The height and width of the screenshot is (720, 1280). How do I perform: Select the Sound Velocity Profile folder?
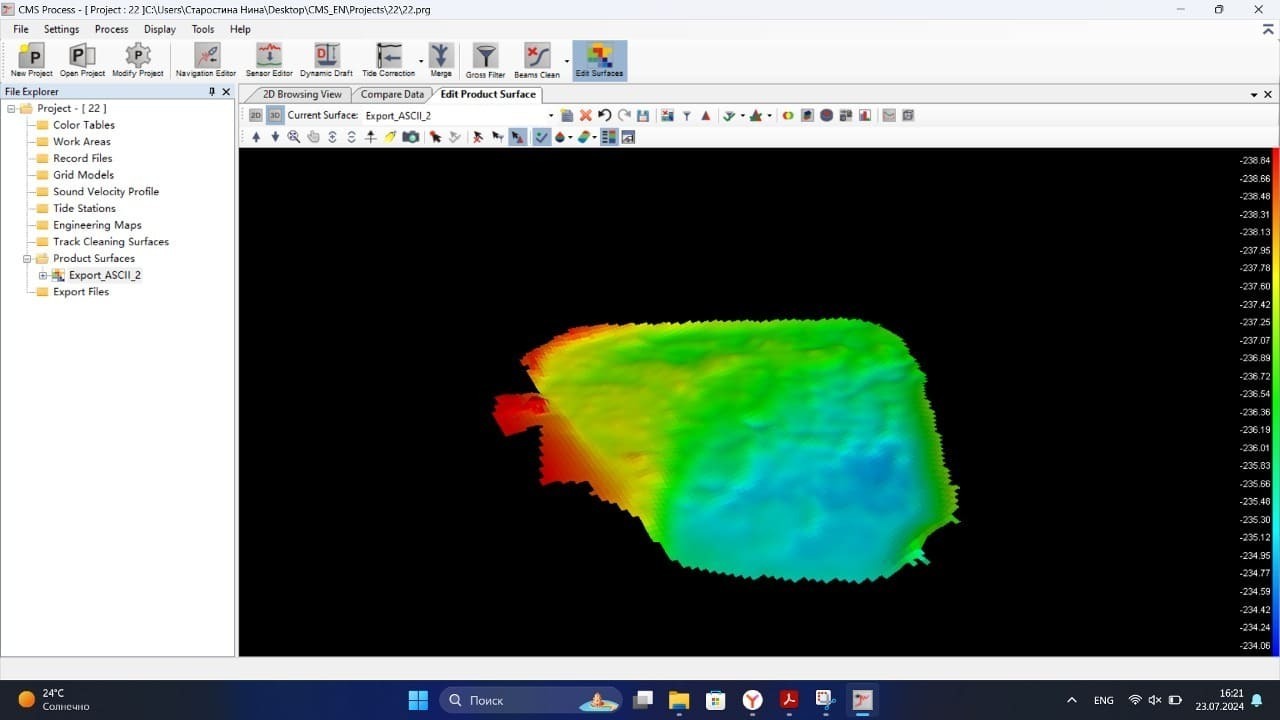[x=105, y=192]
